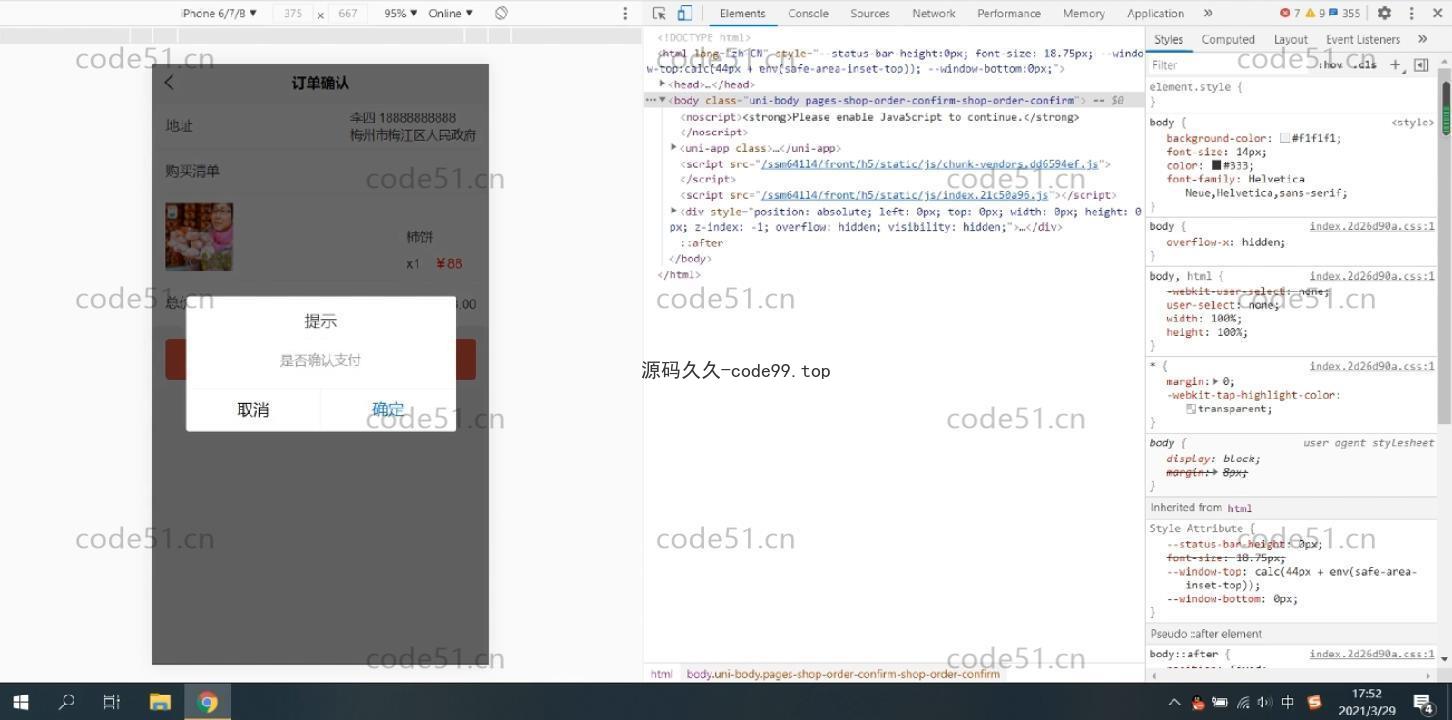
Task: Open the Event Listeners tab
Action: tap(1363, 39)
